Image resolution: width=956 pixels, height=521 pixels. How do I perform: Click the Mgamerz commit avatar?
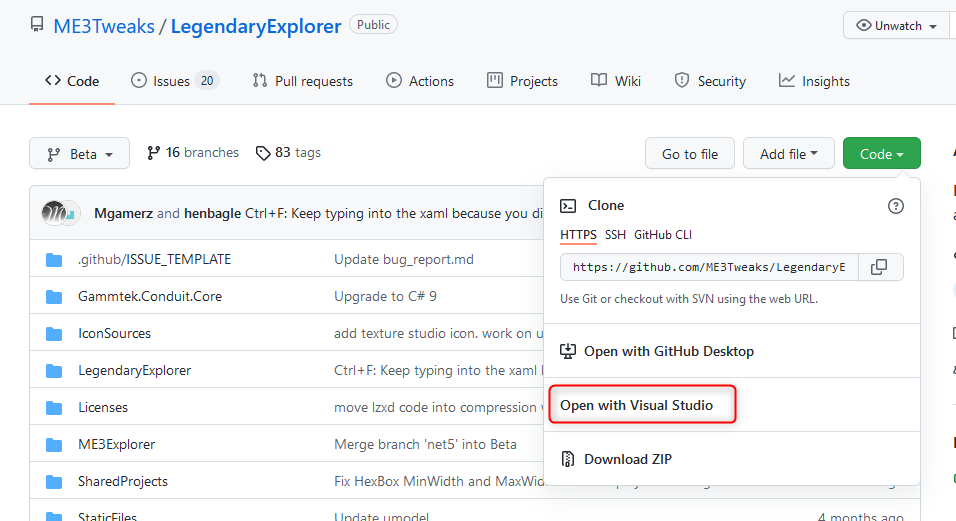pos(54,213)
